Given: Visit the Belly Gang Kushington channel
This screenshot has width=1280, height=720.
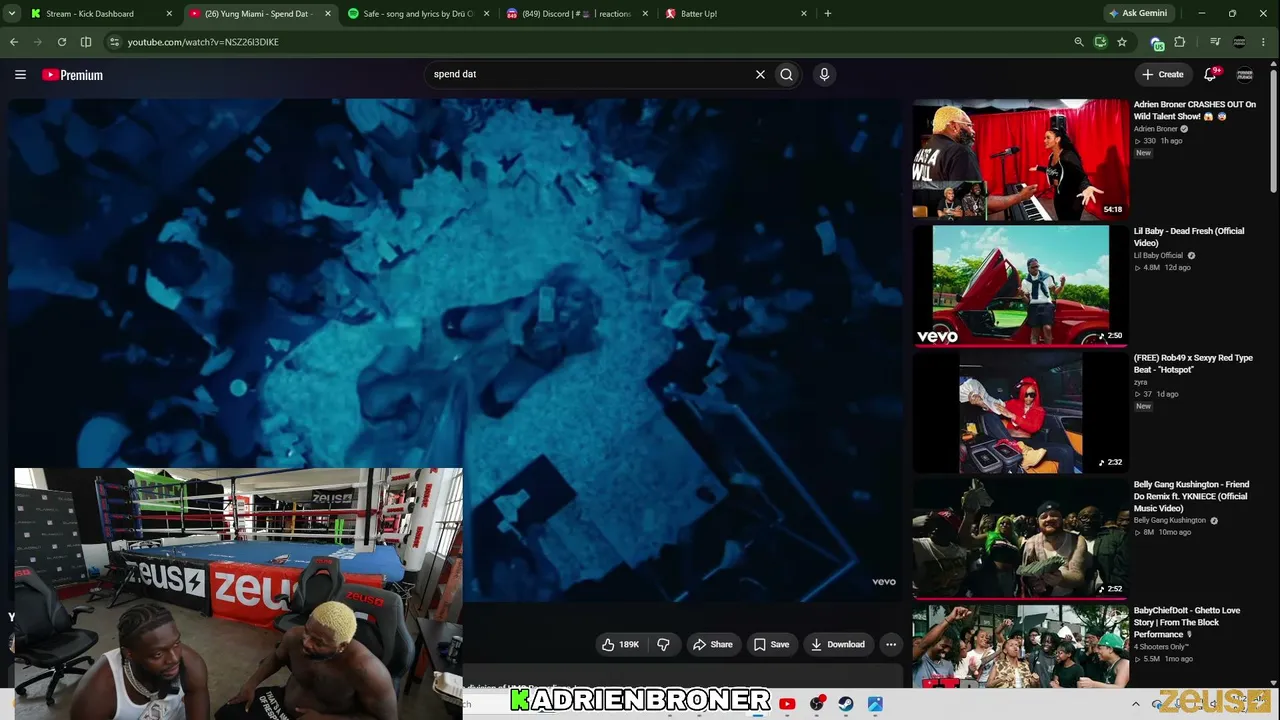Looking at the screenshot, I should pyautogui.click(x=1170, y=521).
